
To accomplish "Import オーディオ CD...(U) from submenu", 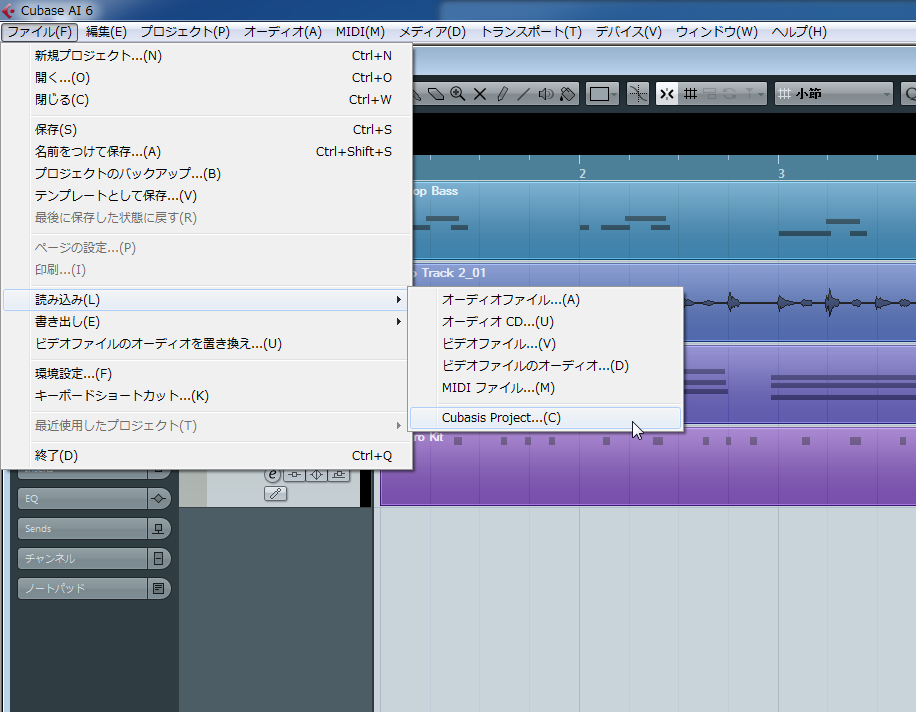I will coord(546,322).
